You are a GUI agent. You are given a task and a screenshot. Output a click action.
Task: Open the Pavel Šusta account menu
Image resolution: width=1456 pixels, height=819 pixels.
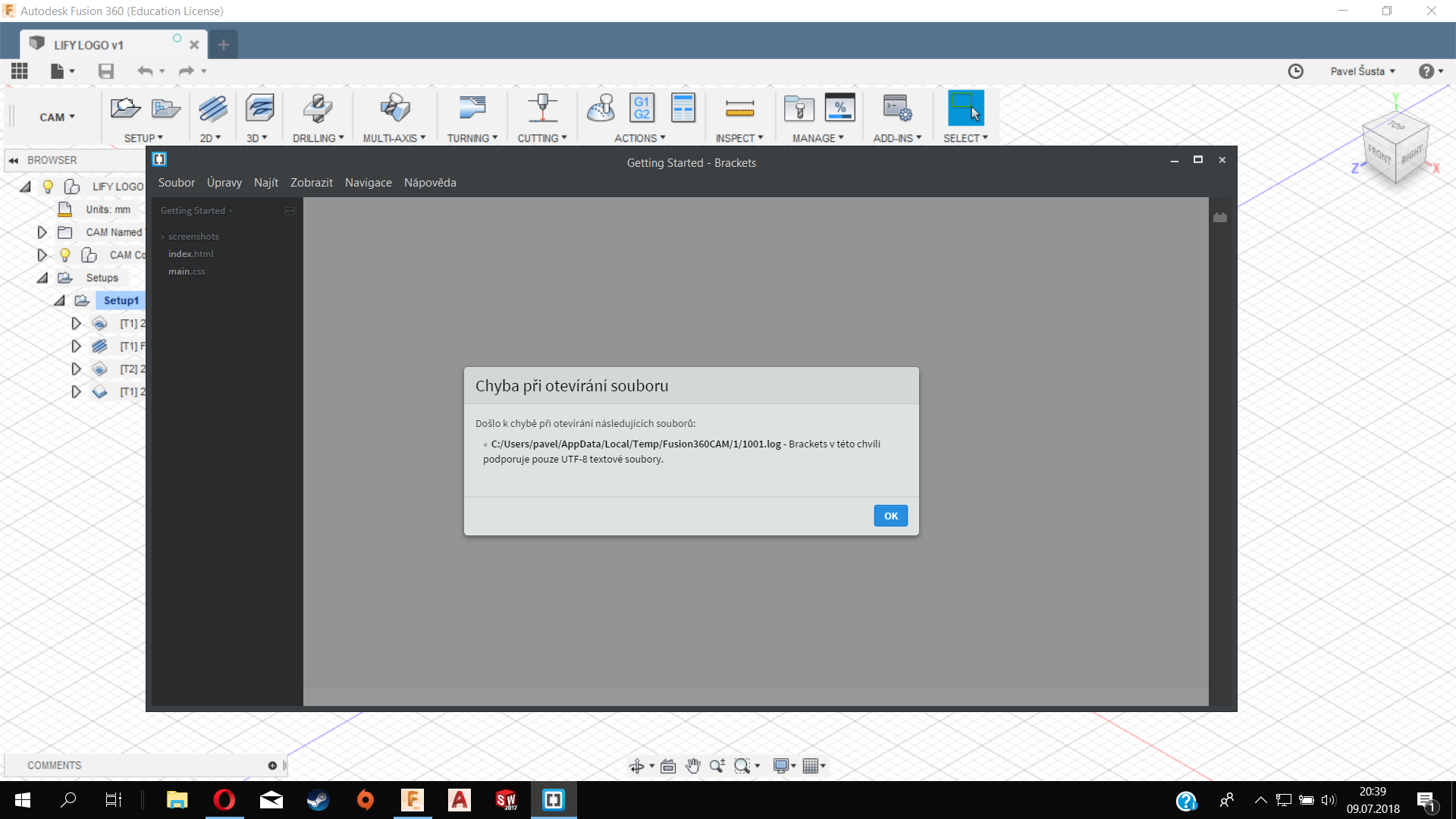(x=1363, y=71)
